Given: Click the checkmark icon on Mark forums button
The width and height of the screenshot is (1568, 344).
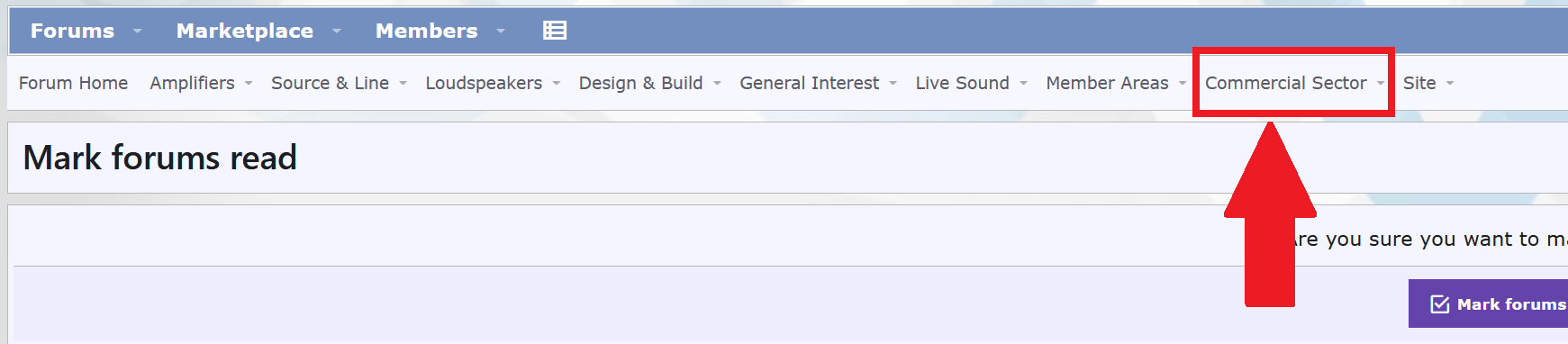Looking at the screenshot, I should tap(1440, 304).
